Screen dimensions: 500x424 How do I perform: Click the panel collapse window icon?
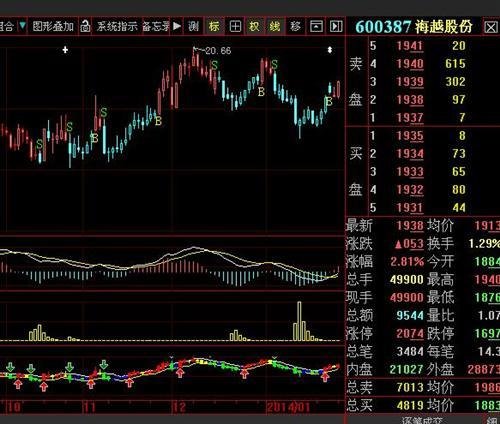[316, 26]
